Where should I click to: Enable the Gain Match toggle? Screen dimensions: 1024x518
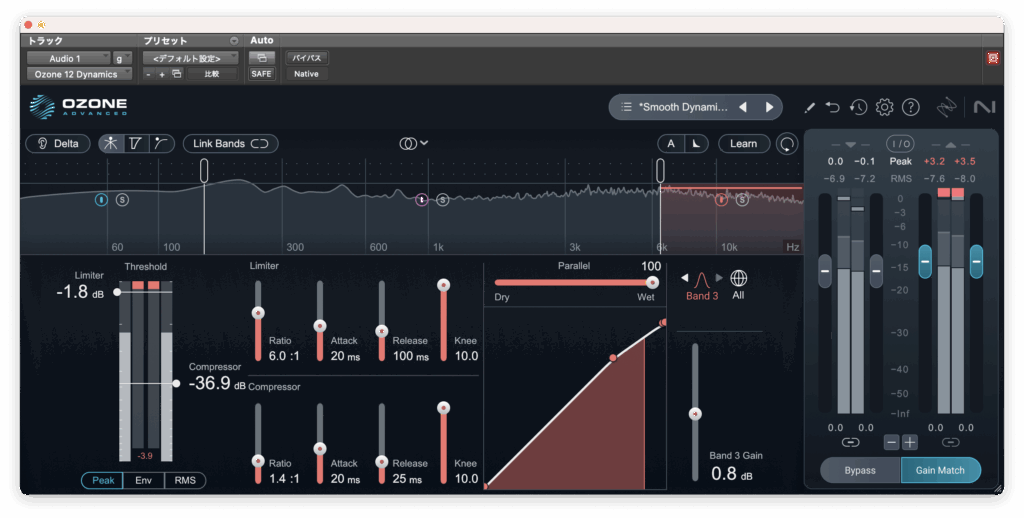click(x=940, y=470)
